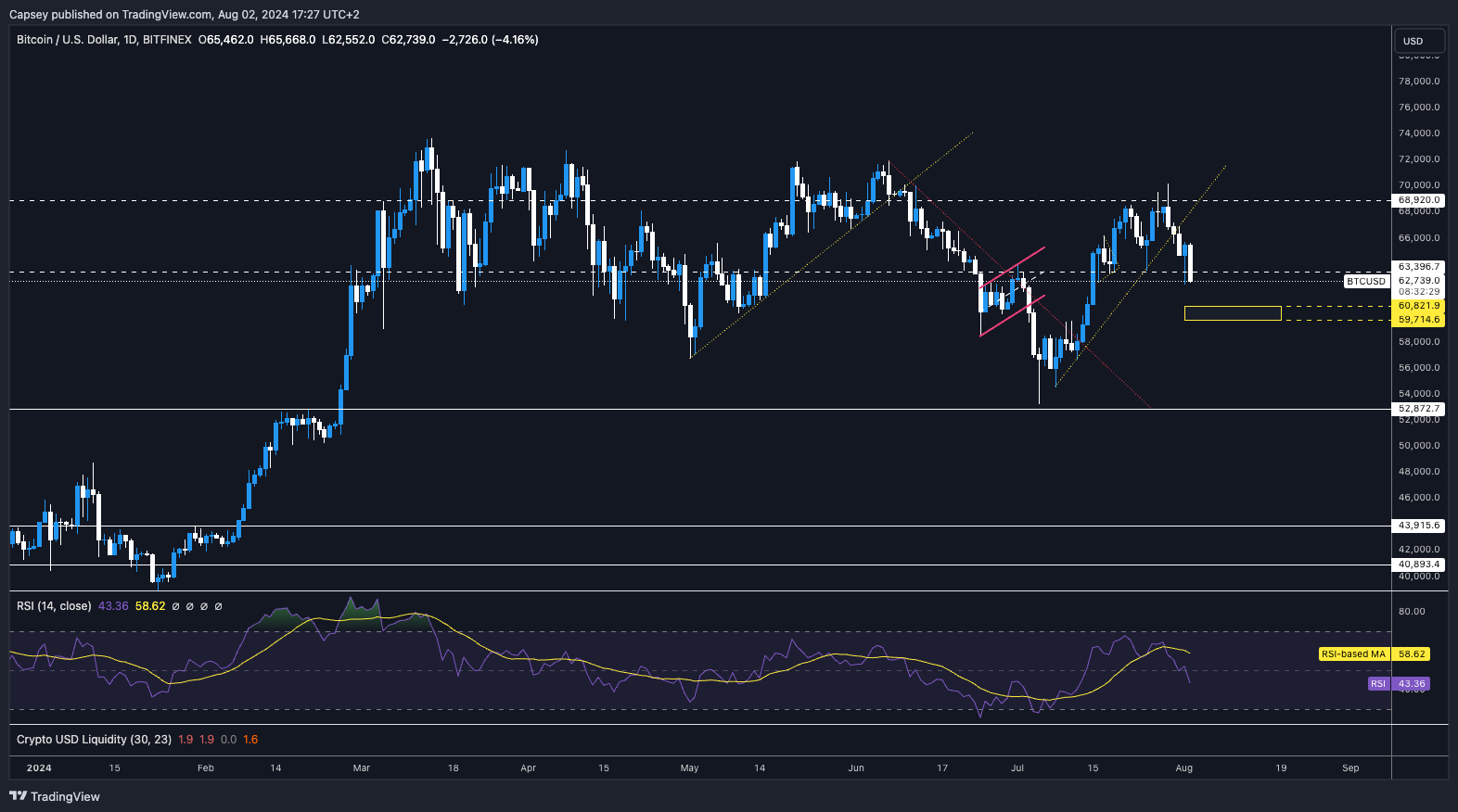Viewport: 1458px width, 812px height.
Task: Click the high price H65,668.0 in header
Action: point(288,40)
